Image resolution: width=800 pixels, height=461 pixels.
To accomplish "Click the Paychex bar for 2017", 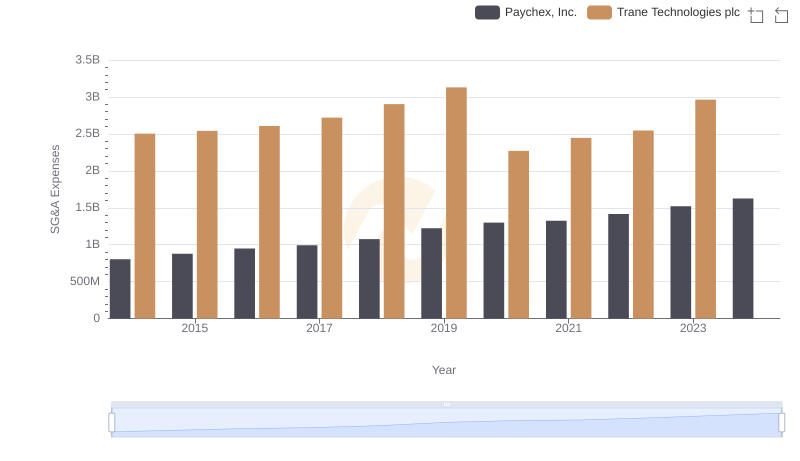I will [307, 282].
